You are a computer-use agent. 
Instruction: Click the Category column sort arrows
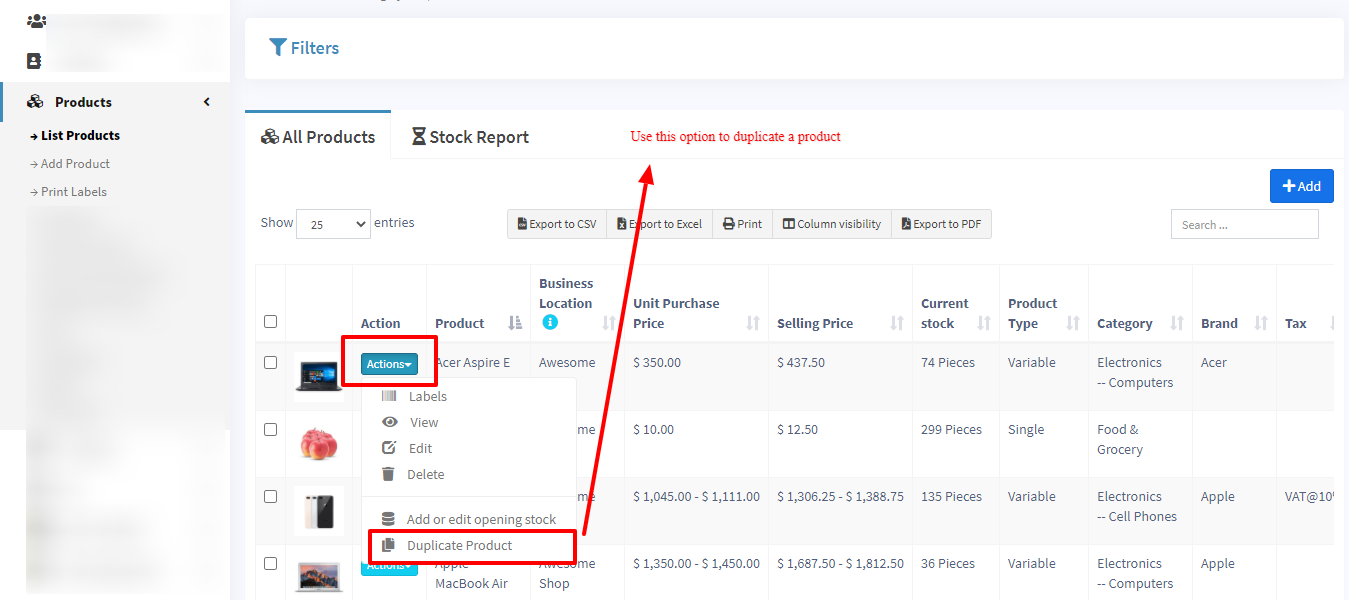[1177, 323]
